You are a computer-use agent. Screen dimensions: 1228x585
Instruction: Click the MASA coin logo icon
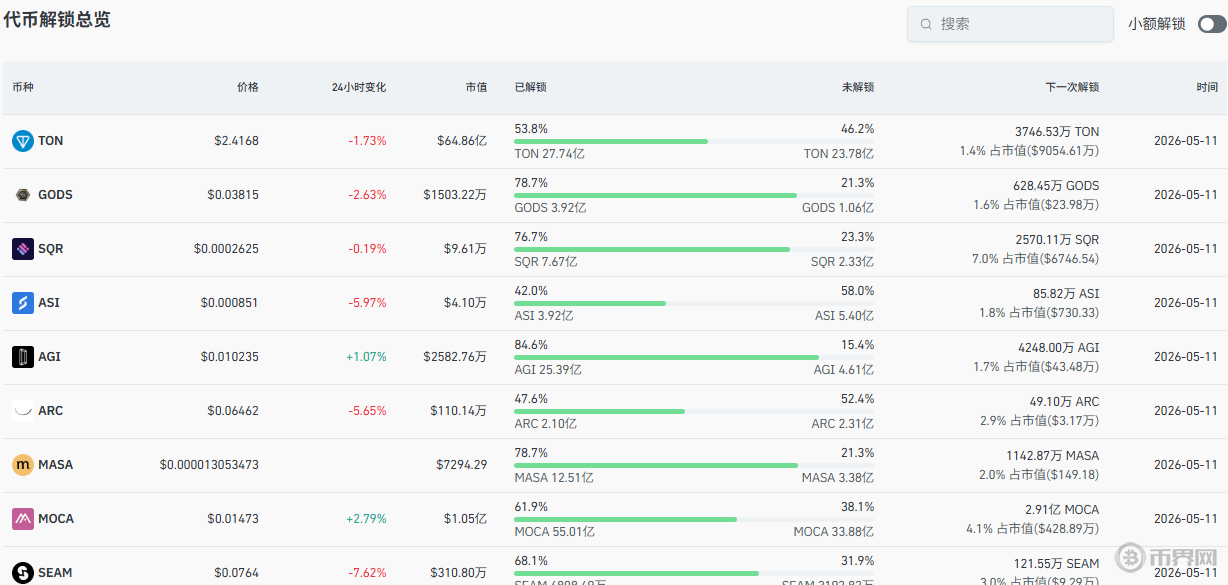23,465
